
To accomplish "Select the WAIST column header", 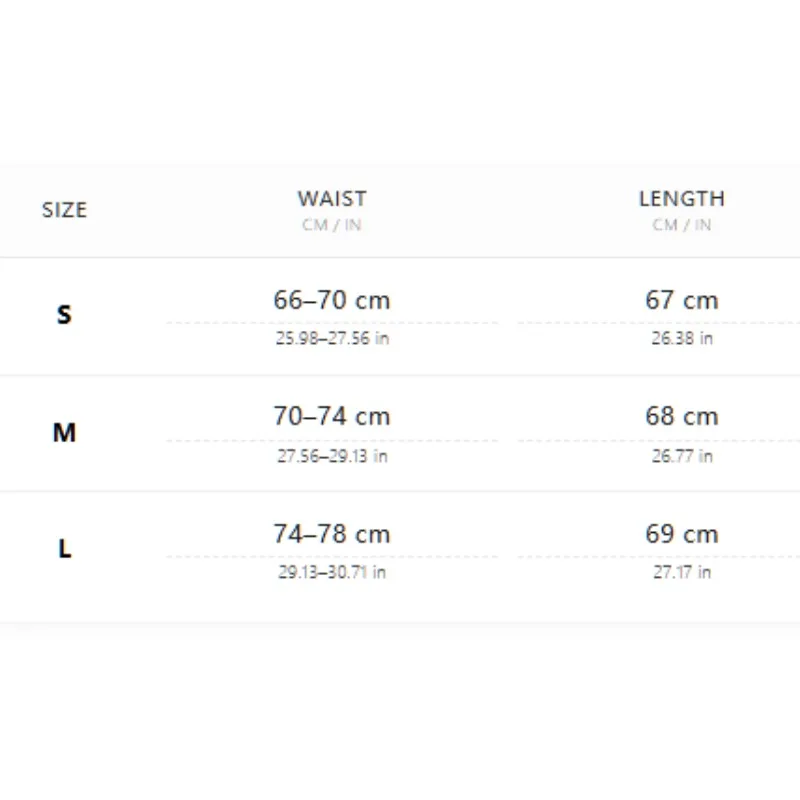I will click(x=332, y=198).
